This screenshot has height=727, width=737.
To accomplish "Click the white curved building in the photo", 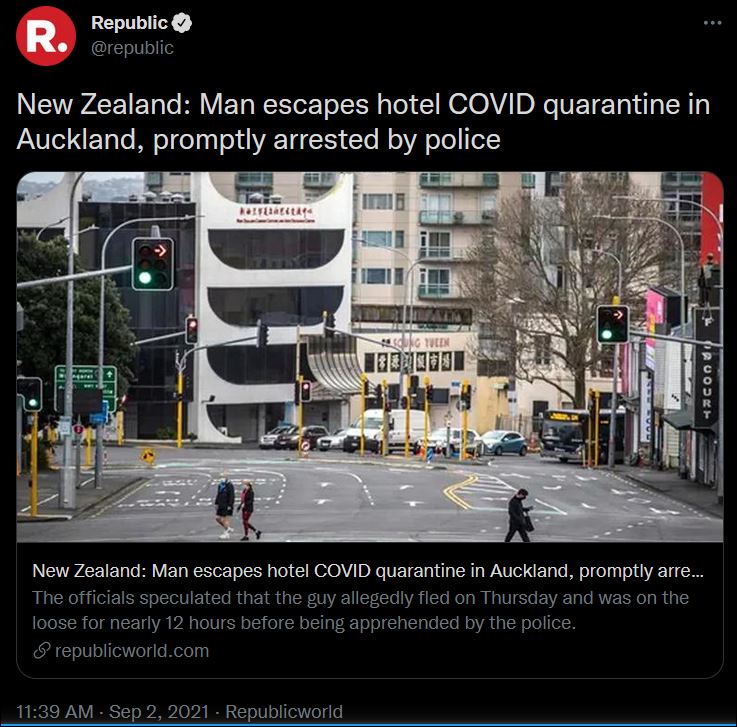I will [x=273, y=308].
